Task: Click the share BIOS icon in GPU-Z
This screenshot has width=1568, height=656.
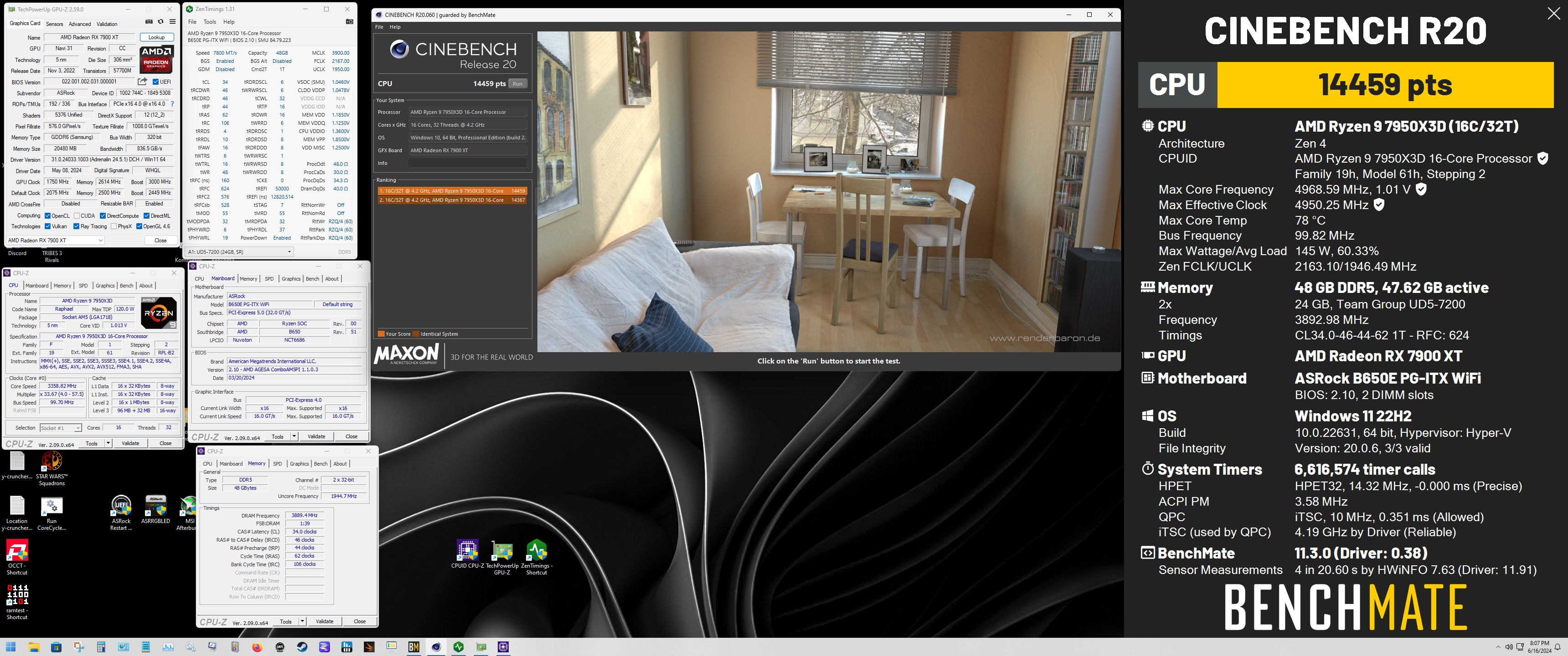Action: click(142, 82)
